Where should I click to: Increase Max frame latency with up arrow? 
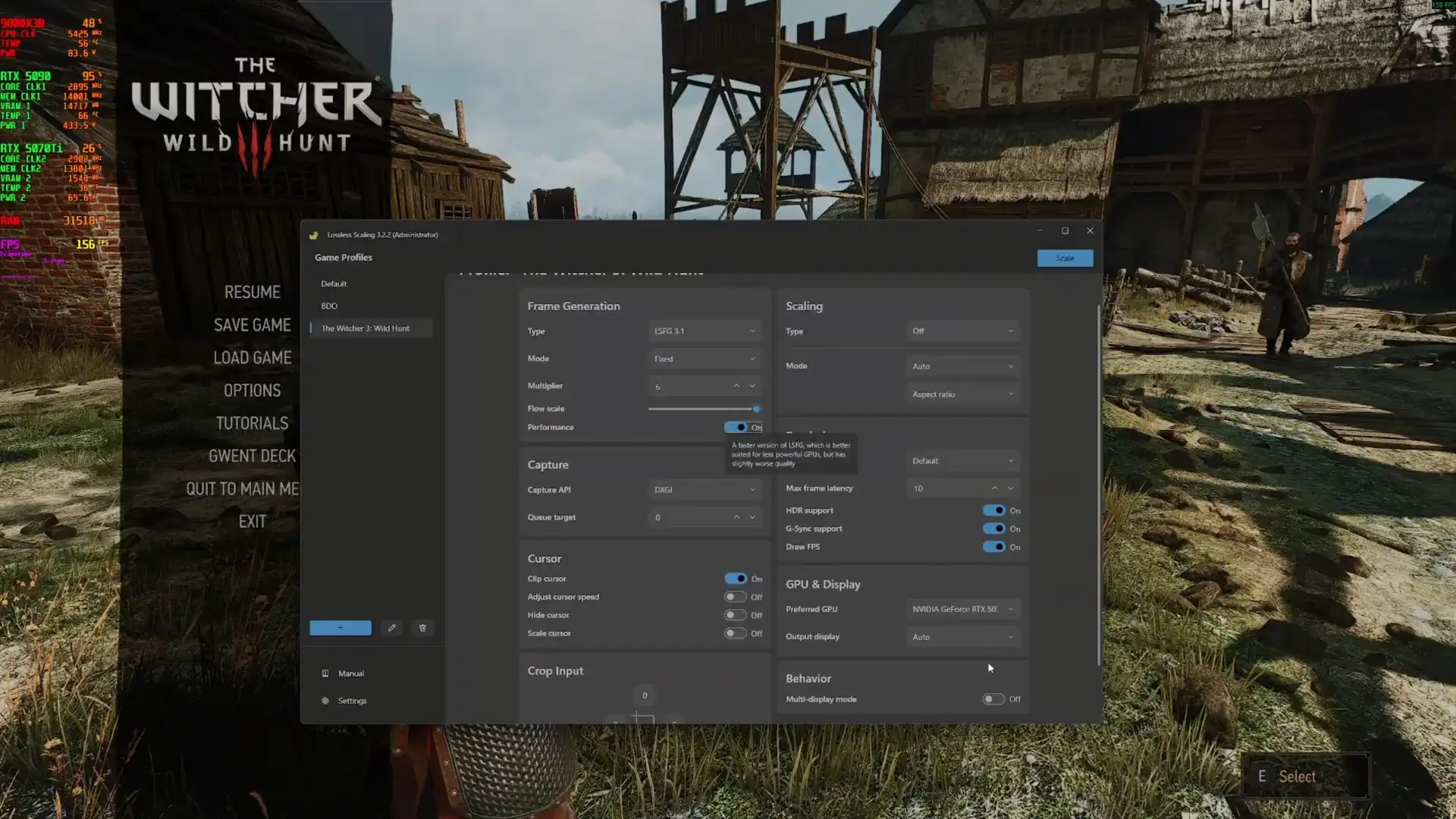[995, 488]
